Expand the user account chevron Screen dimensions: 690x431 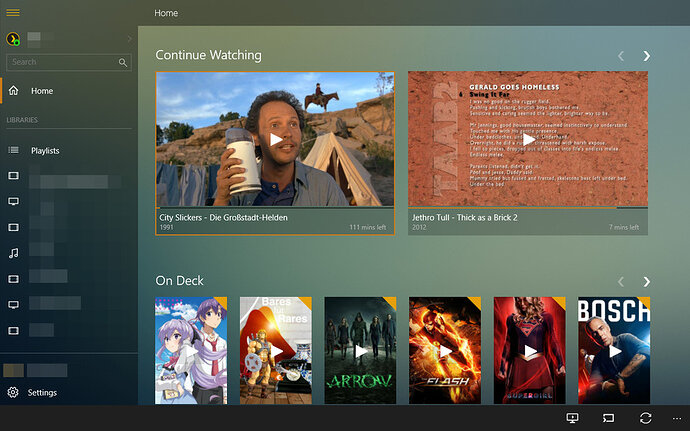tap(129, 39)
